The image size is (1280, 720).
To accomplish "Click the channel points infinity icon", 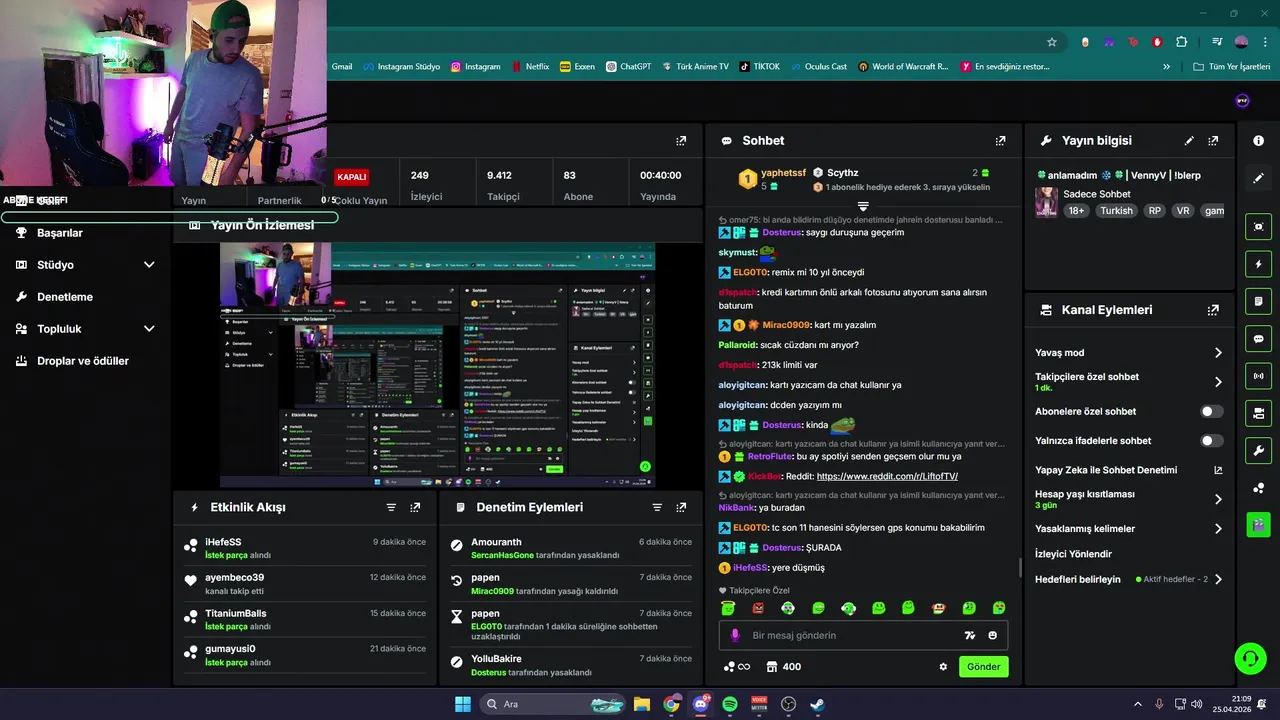I will tap(736, 667).
